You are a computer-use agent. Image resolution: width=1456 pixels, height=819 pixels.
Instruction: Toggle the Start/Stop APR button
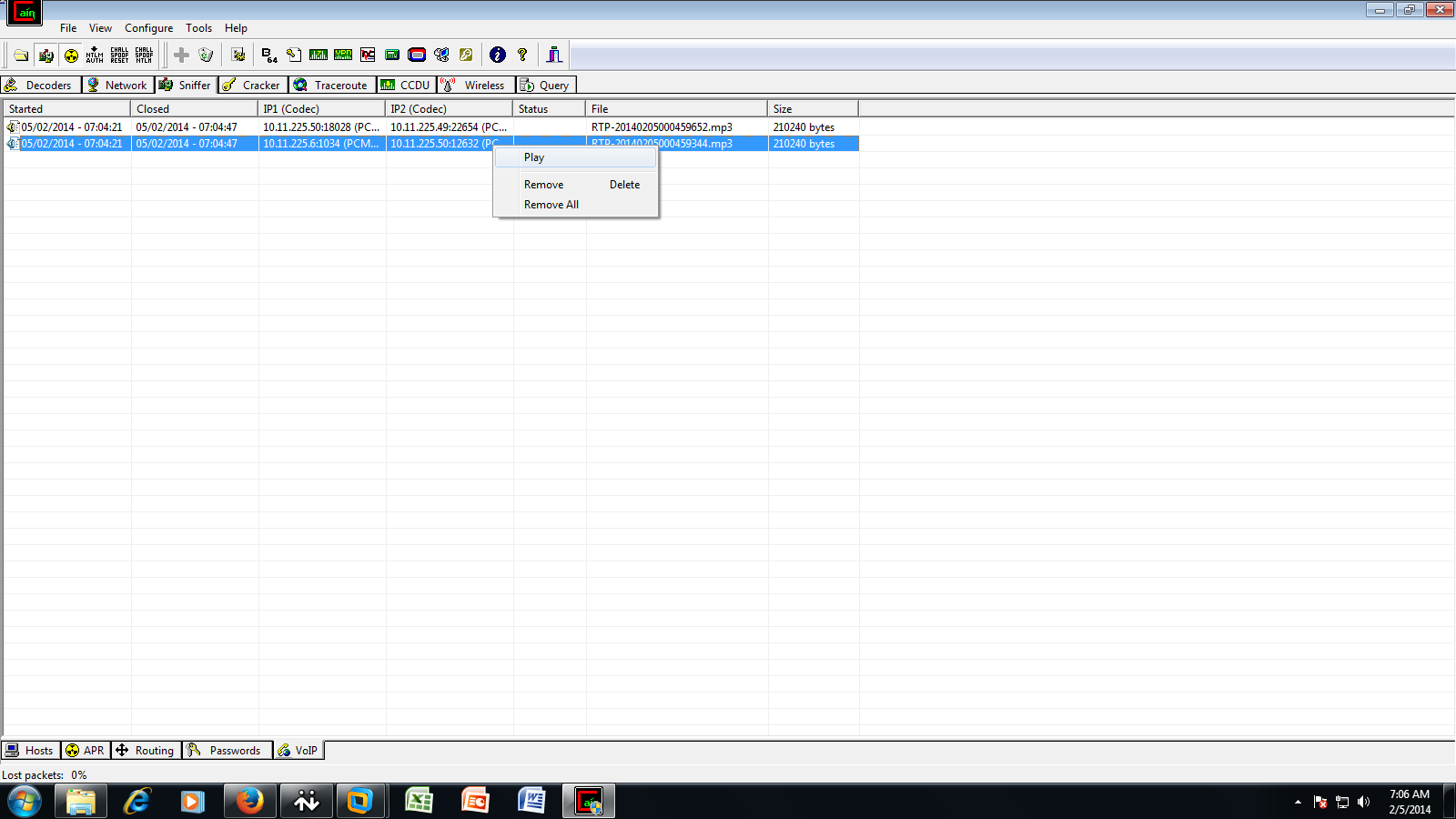coord(69,55)
